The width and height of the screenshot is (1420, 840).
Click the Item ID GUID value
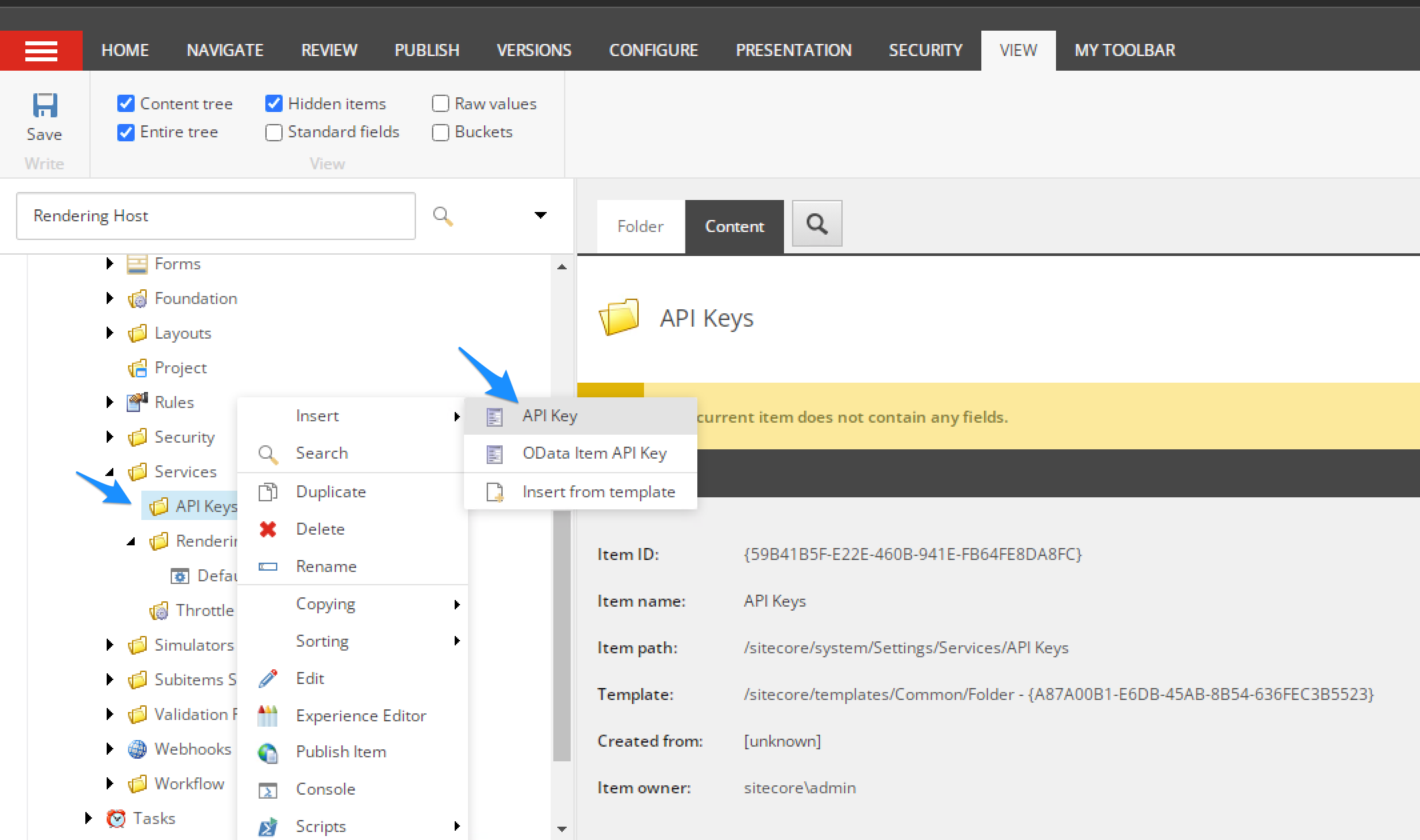coord(913,554)
